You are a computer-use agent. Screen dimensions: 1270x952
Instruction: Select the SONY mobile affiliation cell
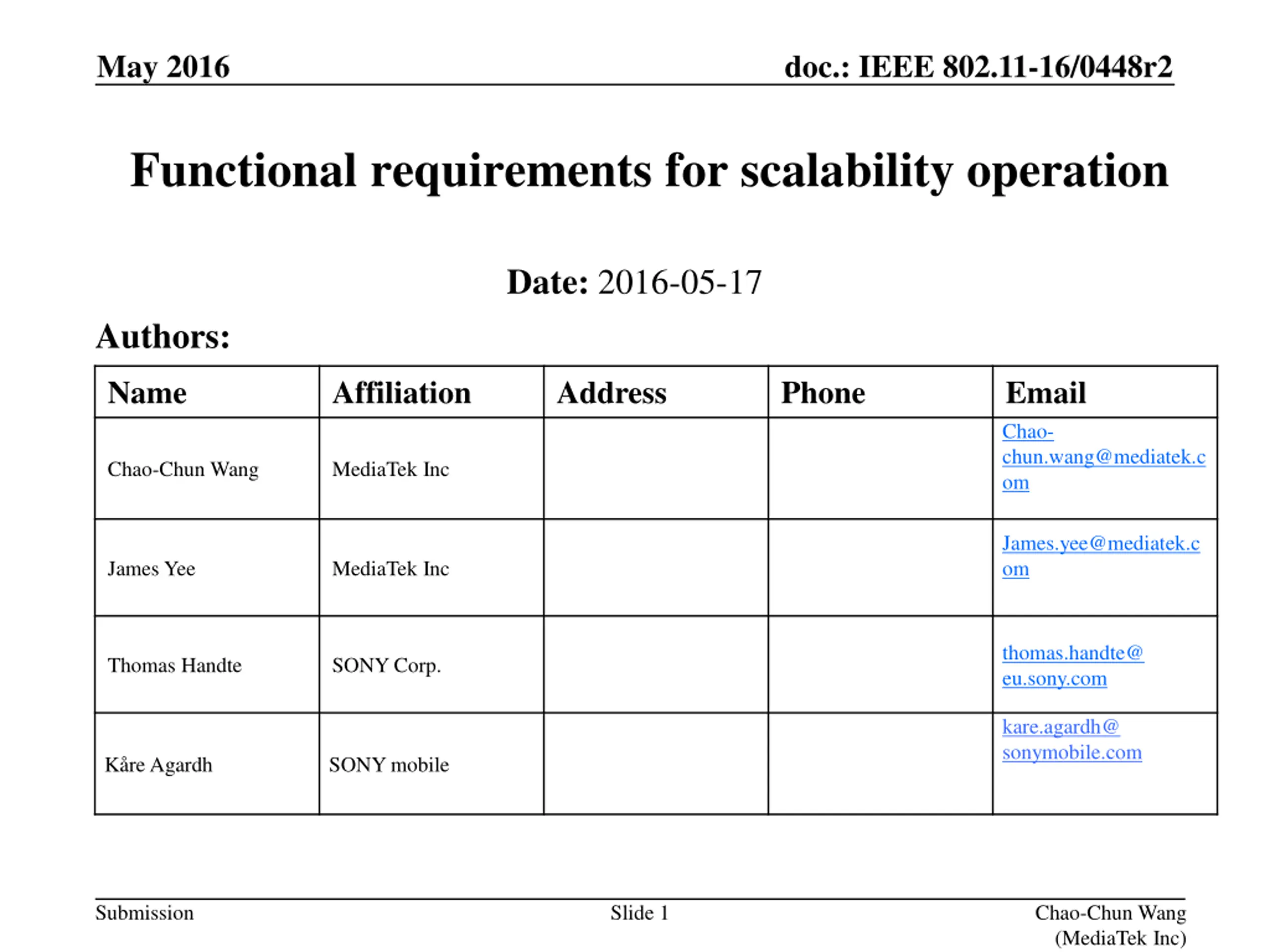[432, 764]
